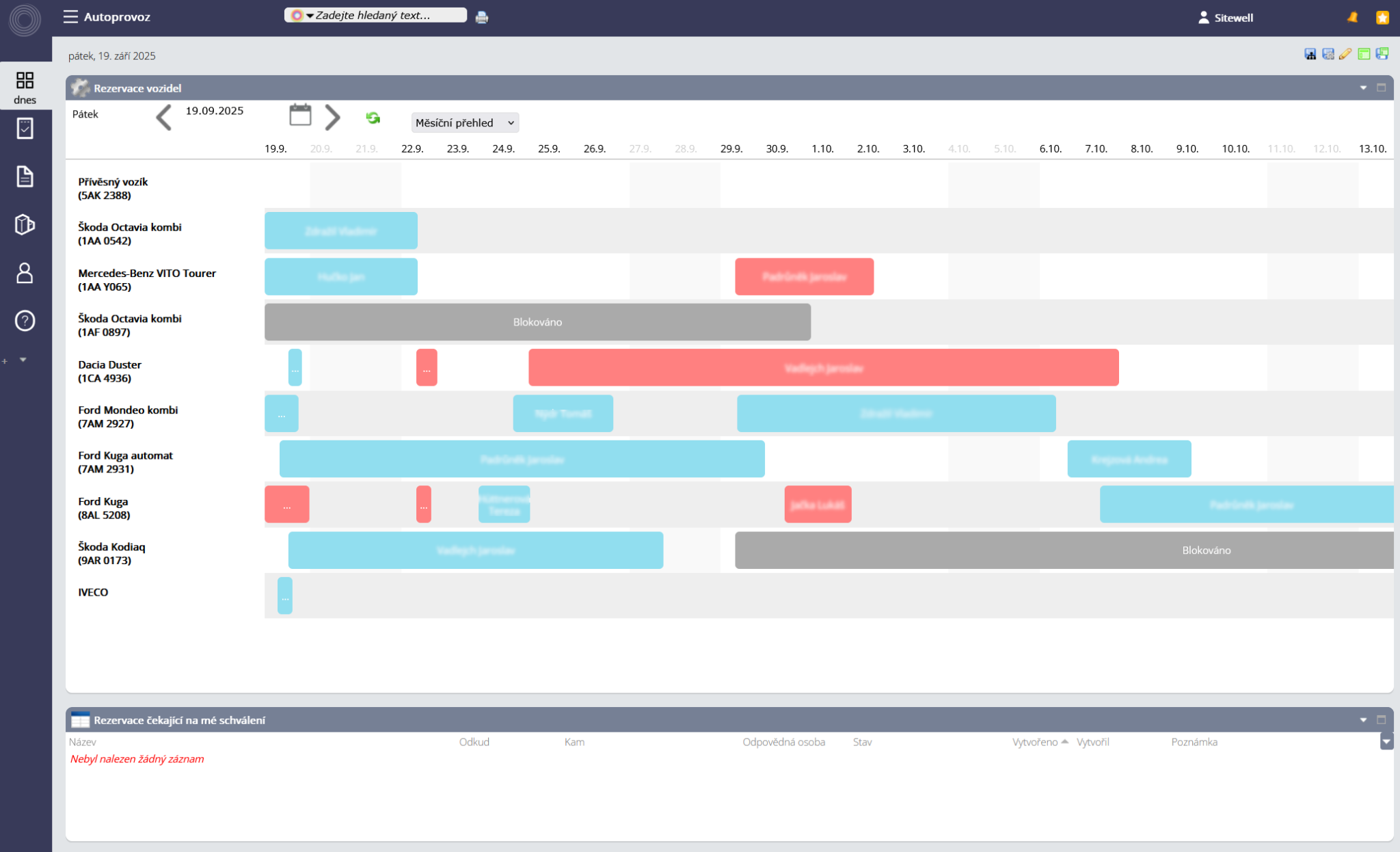The width and height of the screenshot is (1400, 852).
Task: Go to the next date period arrow
Action: pyautogui.click(x=333, y=118)
